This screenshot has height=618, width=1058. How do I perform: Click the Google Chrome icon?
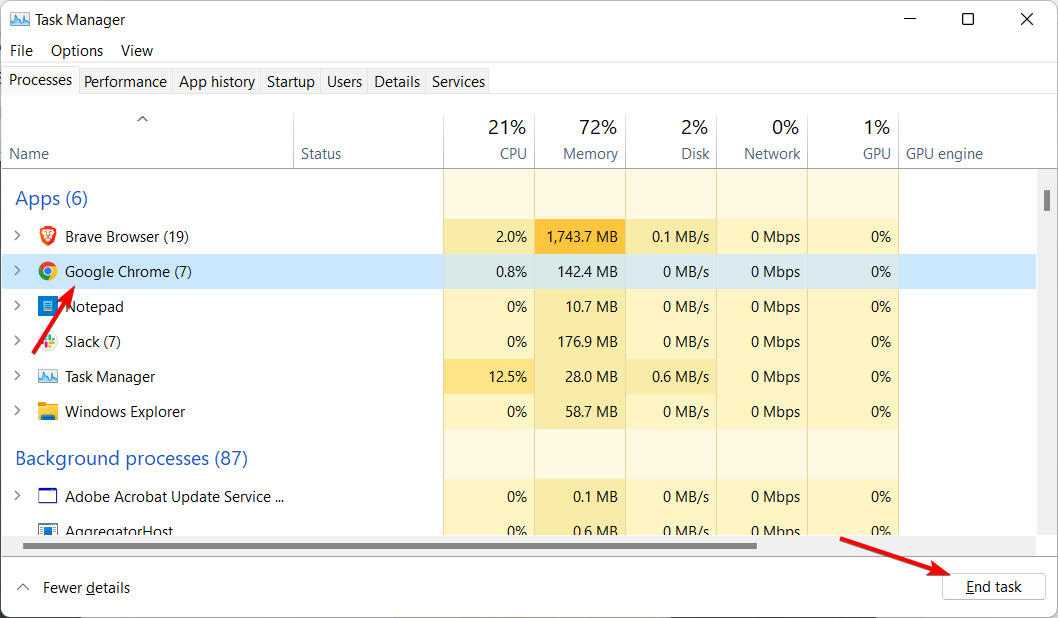tap(47, 271)
